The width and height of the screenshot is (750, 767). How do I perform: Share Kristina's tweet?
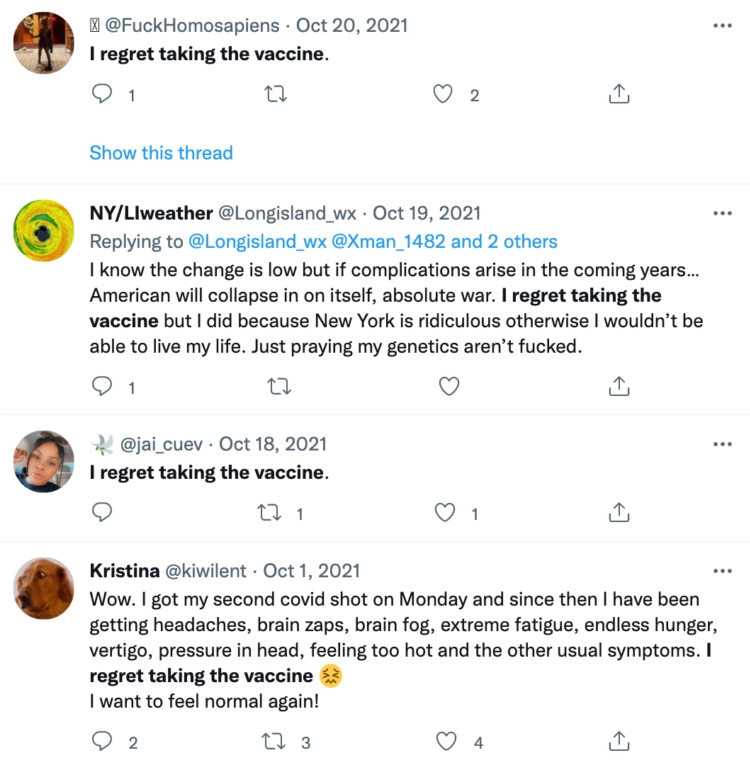point(619,742)
